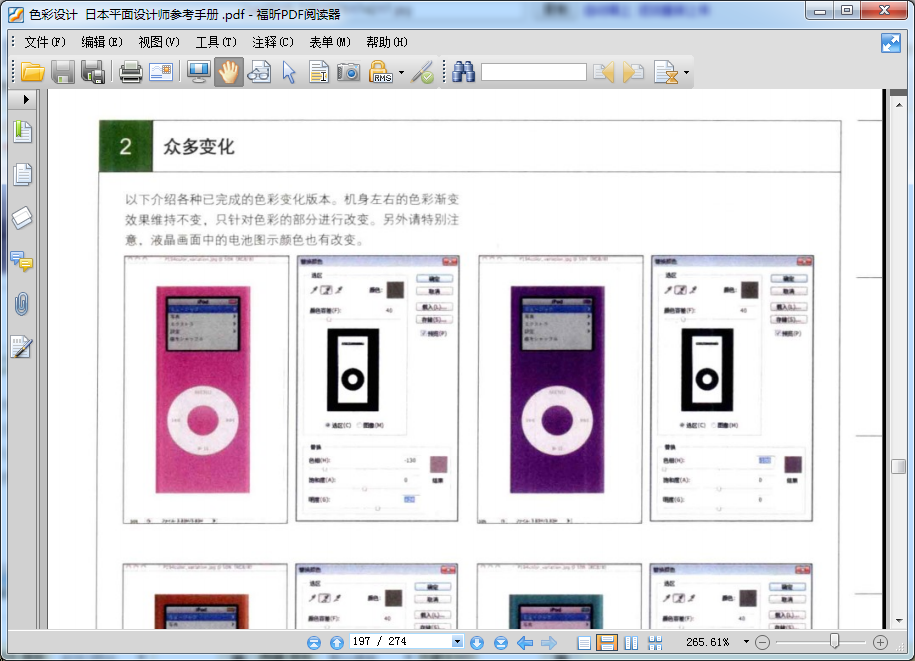915x661 pixels.
Task: Click the full screen monitor icon
Action: pos(198,72)
